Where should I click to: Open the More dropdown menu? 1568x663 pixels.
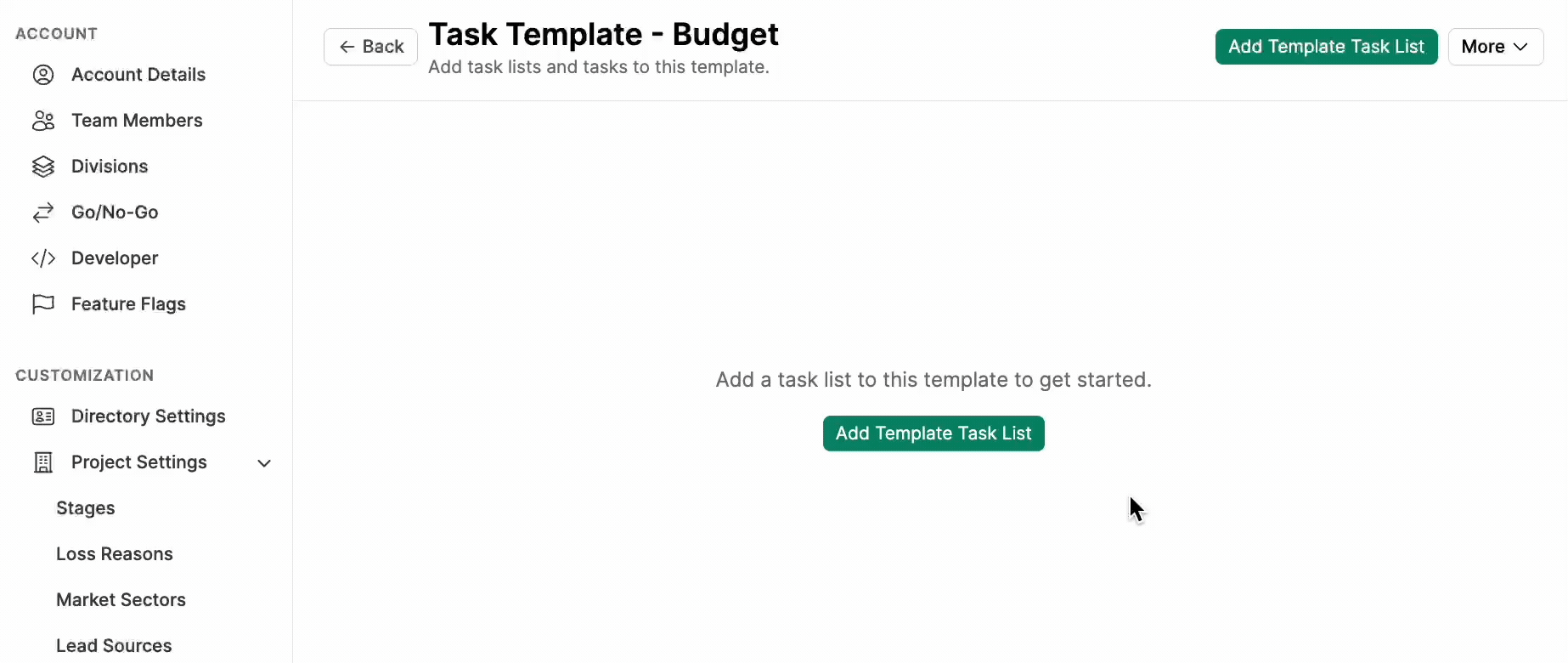click(x=1494, y=47)
